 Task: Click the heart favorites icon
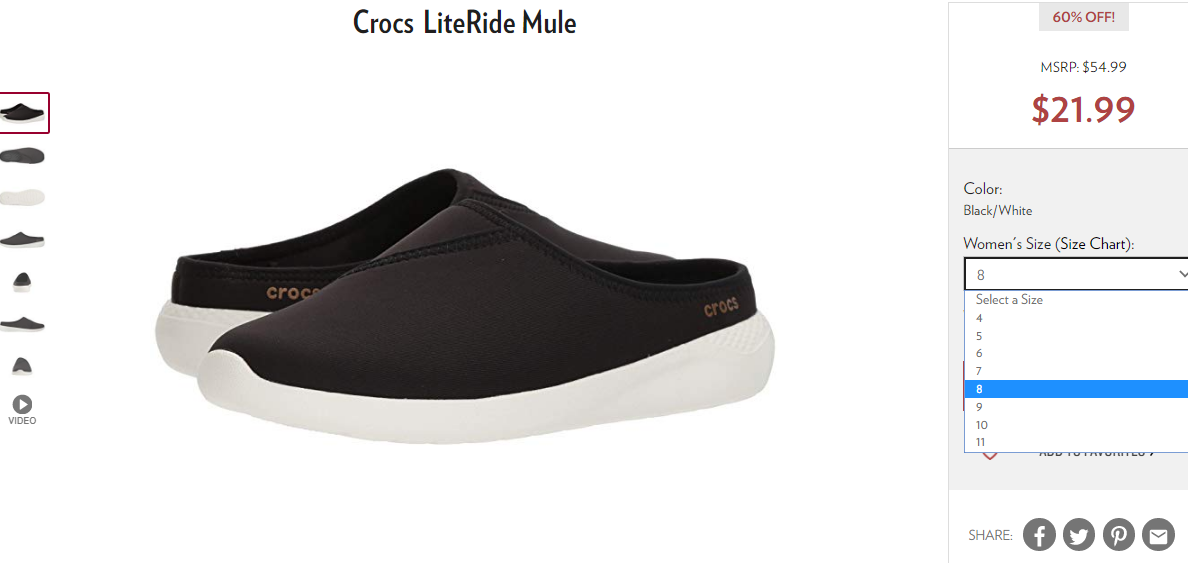[989, 455]
